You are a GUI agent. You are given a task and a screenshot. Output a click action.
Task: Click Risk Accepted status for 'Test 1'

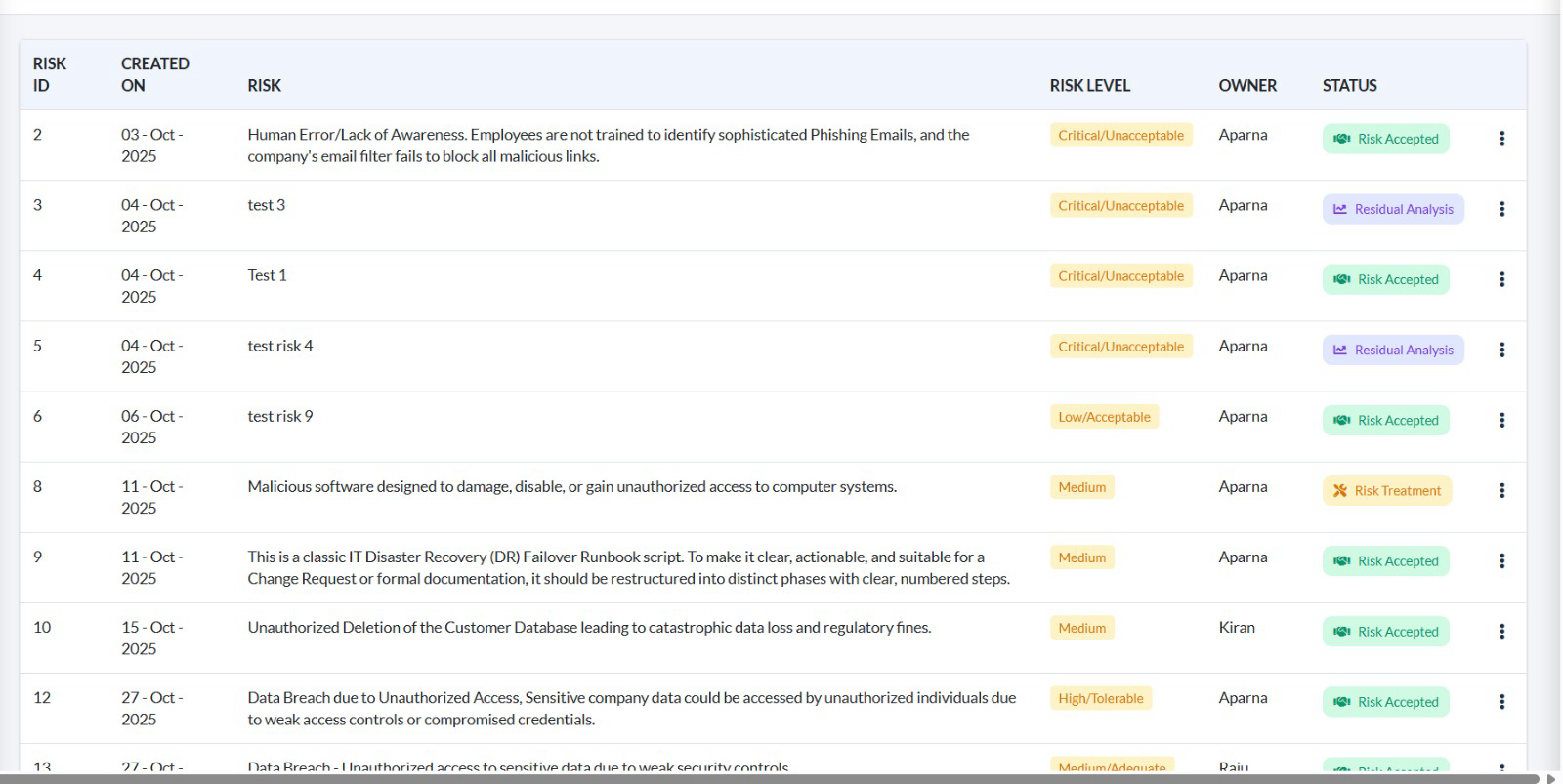click(1385, 279)
